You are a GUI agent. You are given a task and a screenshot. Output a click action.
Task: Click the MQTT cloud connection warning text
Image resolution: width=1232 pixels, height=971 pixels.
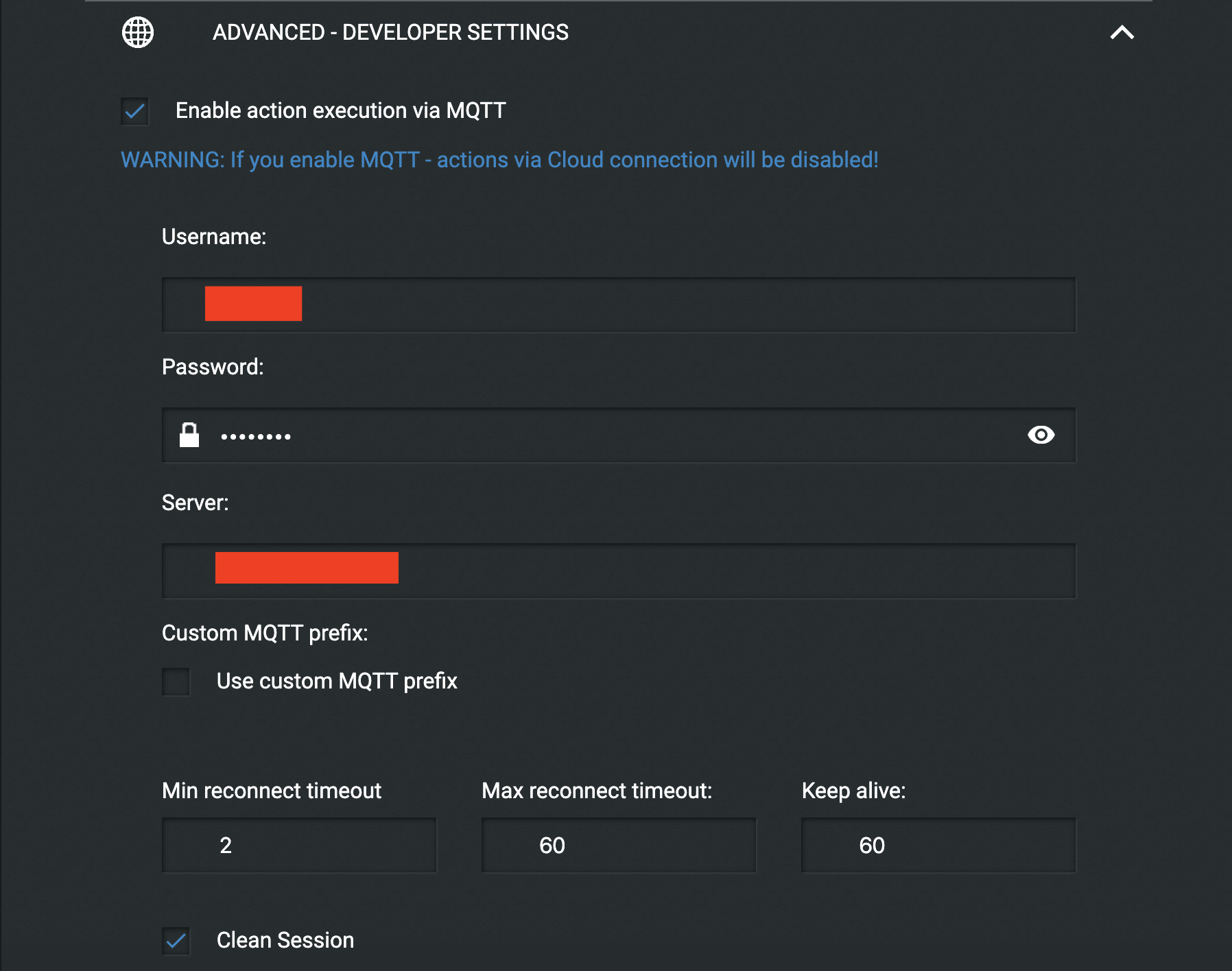coord(499,160)
